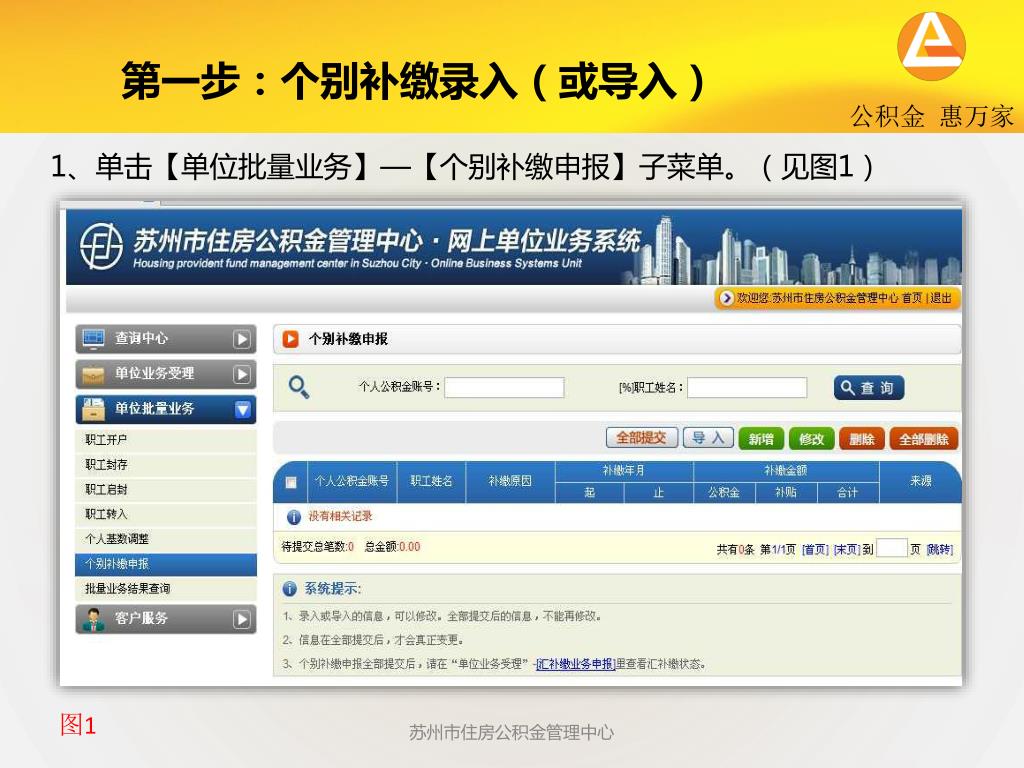This screenshot has width=1024, height=768.
Task: Open the 查询中心 menu section
Action: point(166,339)
